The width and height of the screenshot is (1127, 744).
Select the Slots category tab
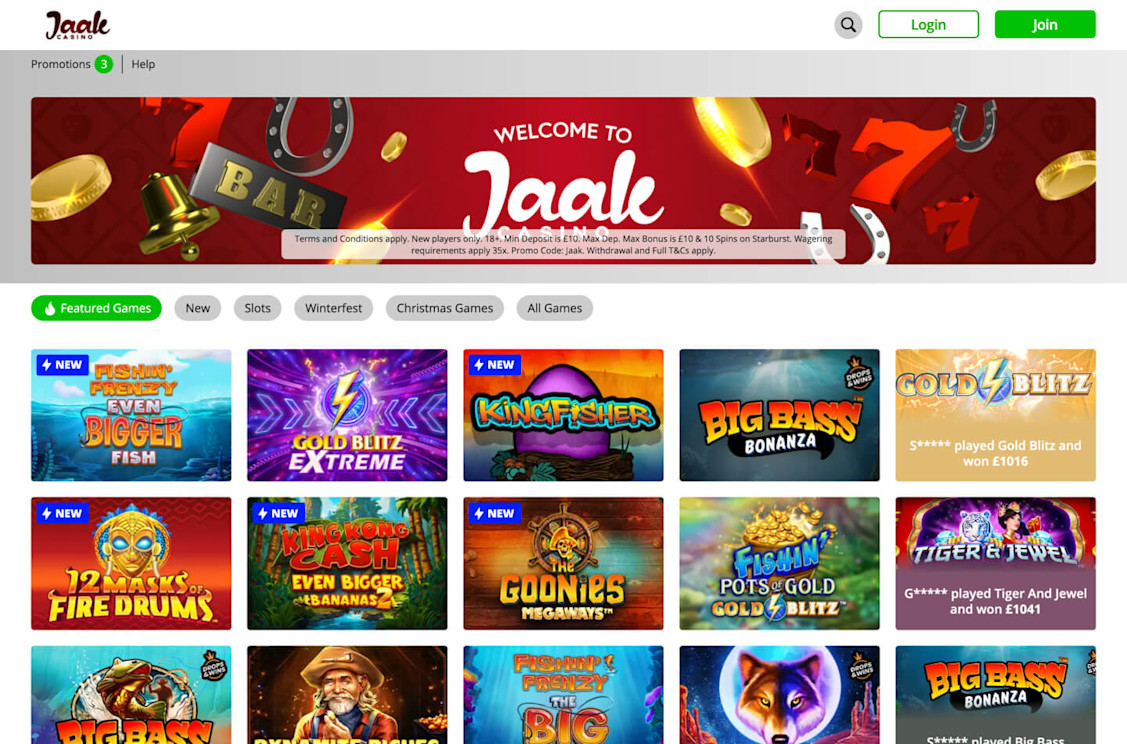point(257,308)
